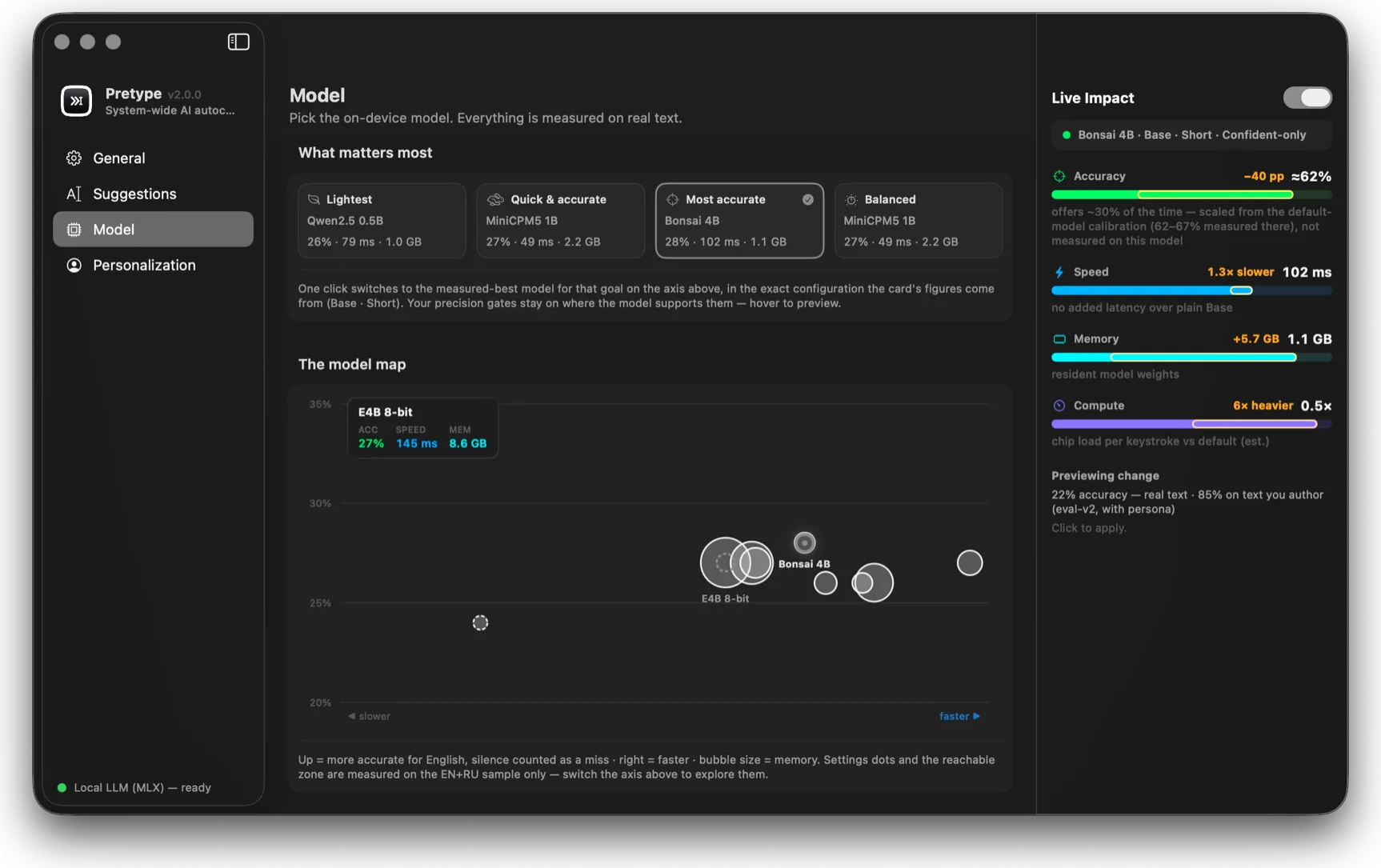The image size is (1381, 868).
Task: Toggle the sidebar panel icon
Action: tap(238, 42)
